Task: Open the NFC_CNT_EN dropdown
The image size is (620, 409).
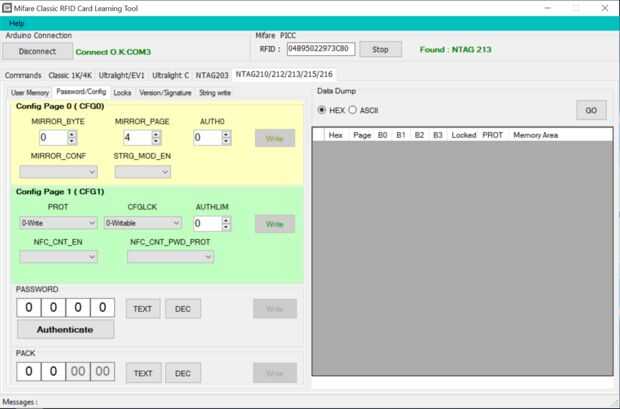Action: click(59, 257)
